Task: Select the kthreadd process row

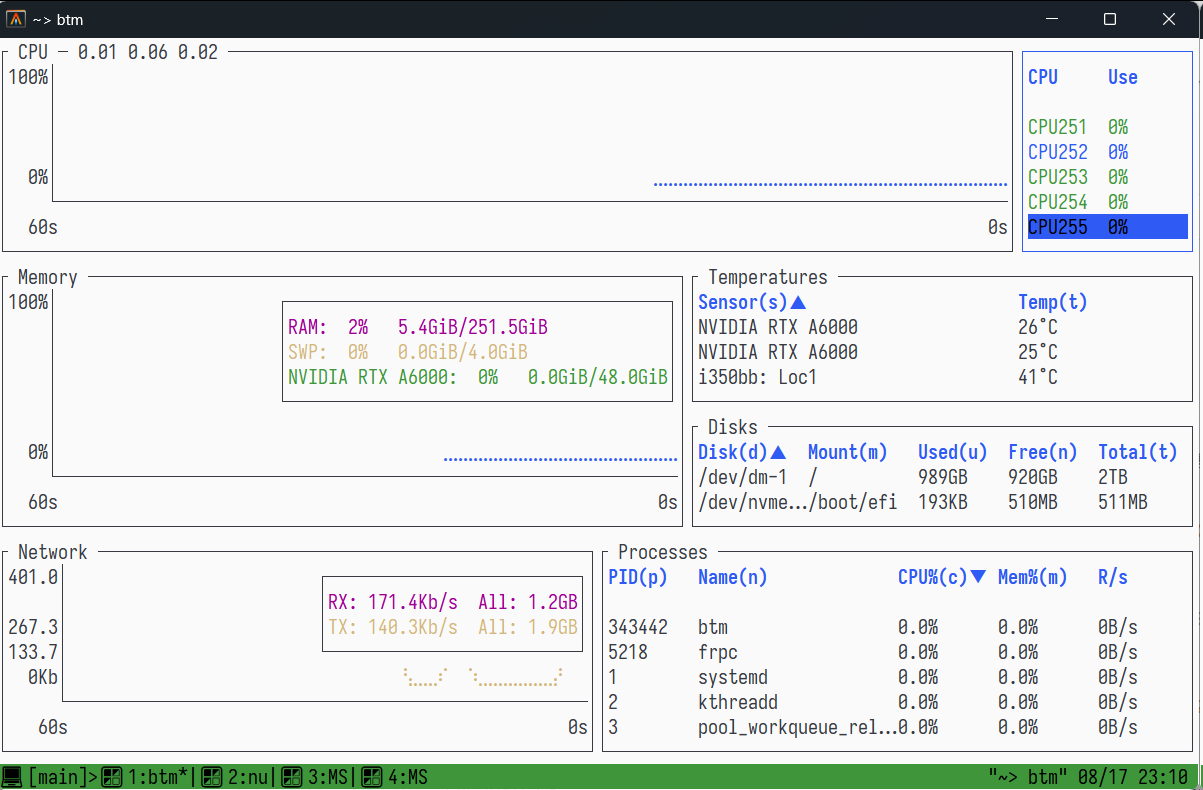Action: coord(898,702)
